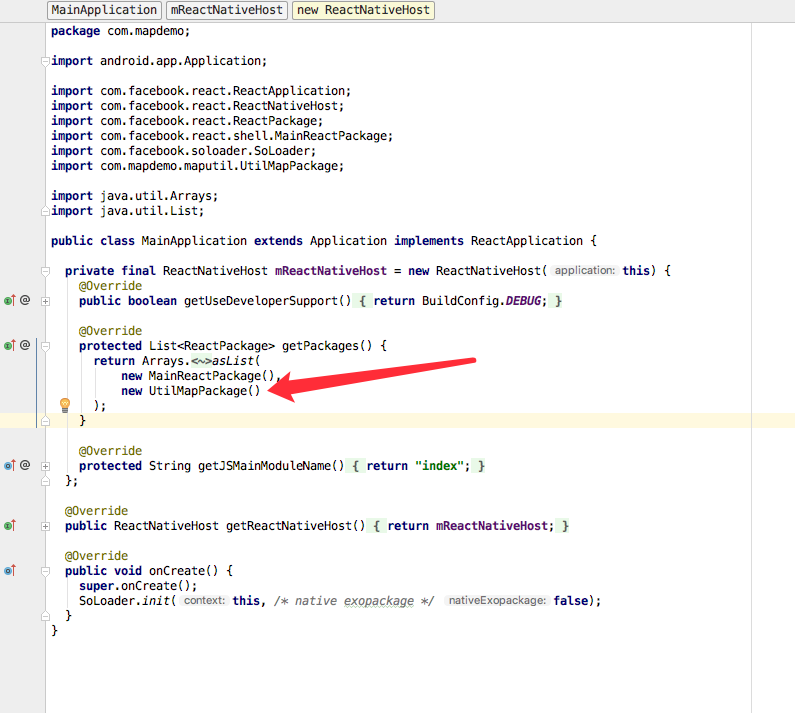Click the @Override annotation above getPackages
The height and width of the screenshot is (713, 795).
[x=110, y=331]
